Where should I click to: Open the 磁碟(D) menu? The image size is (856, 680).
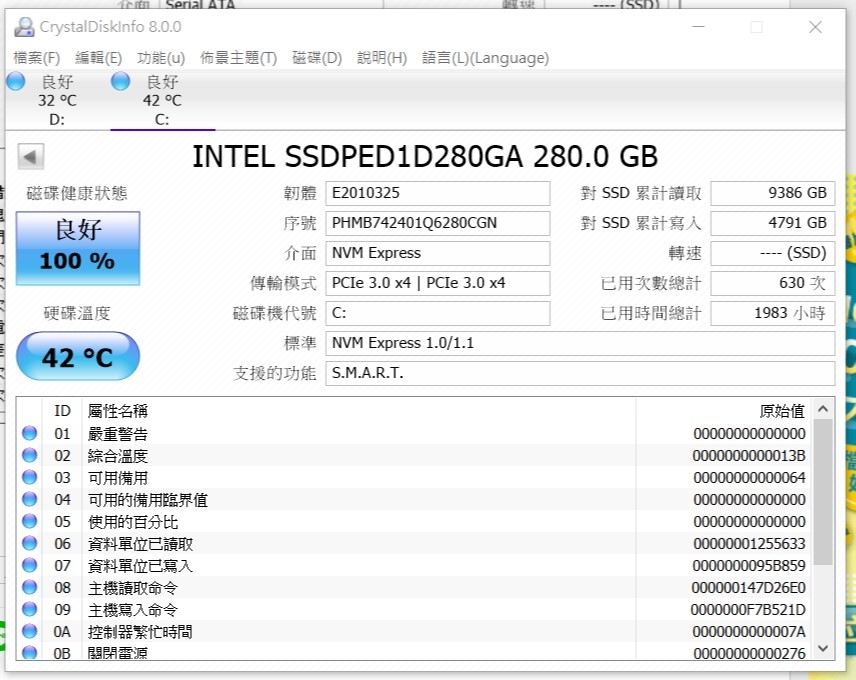click(x=317, y=58)
